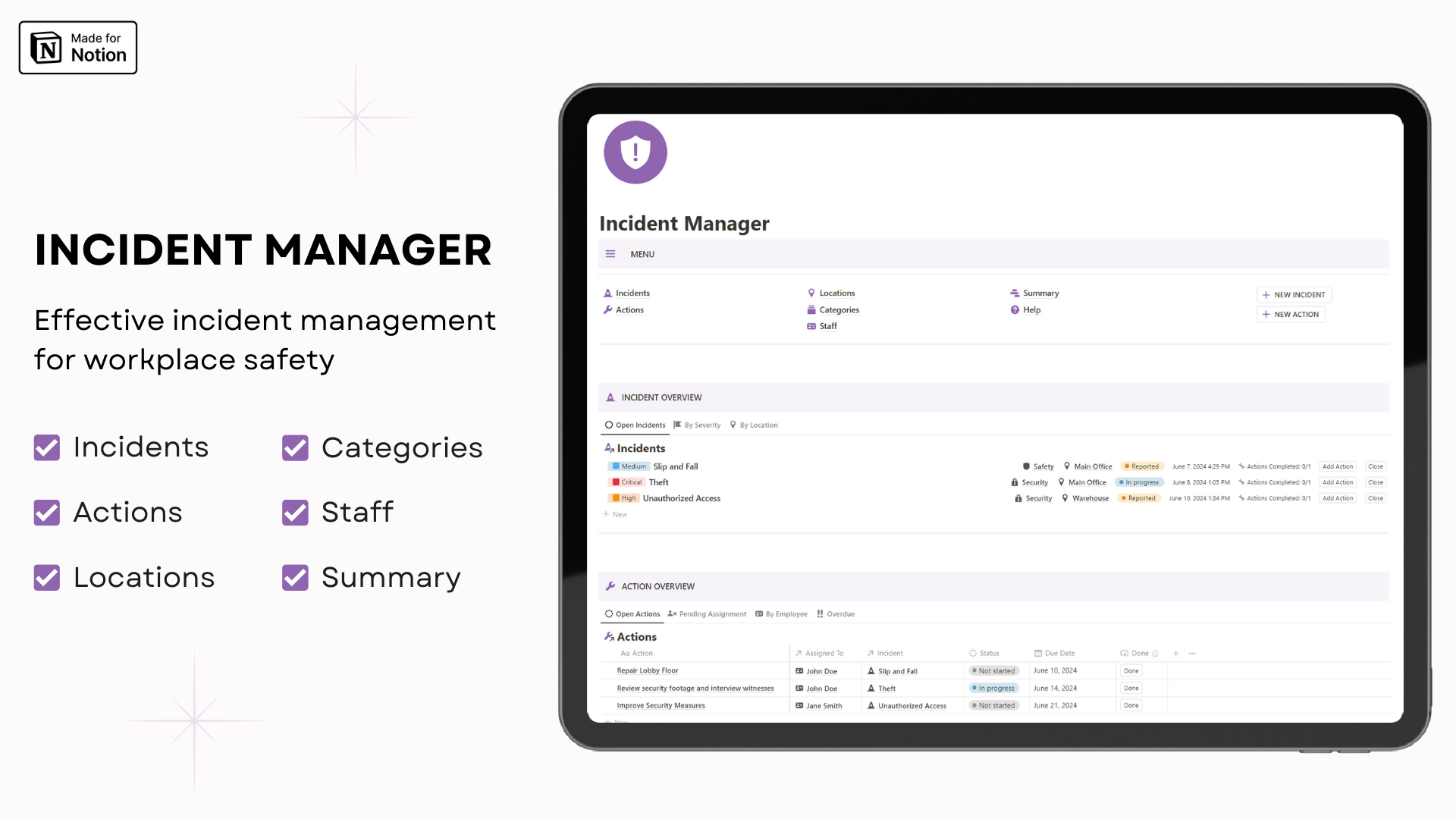Click the Incident Overview warning icon

[x=610, y=397]
